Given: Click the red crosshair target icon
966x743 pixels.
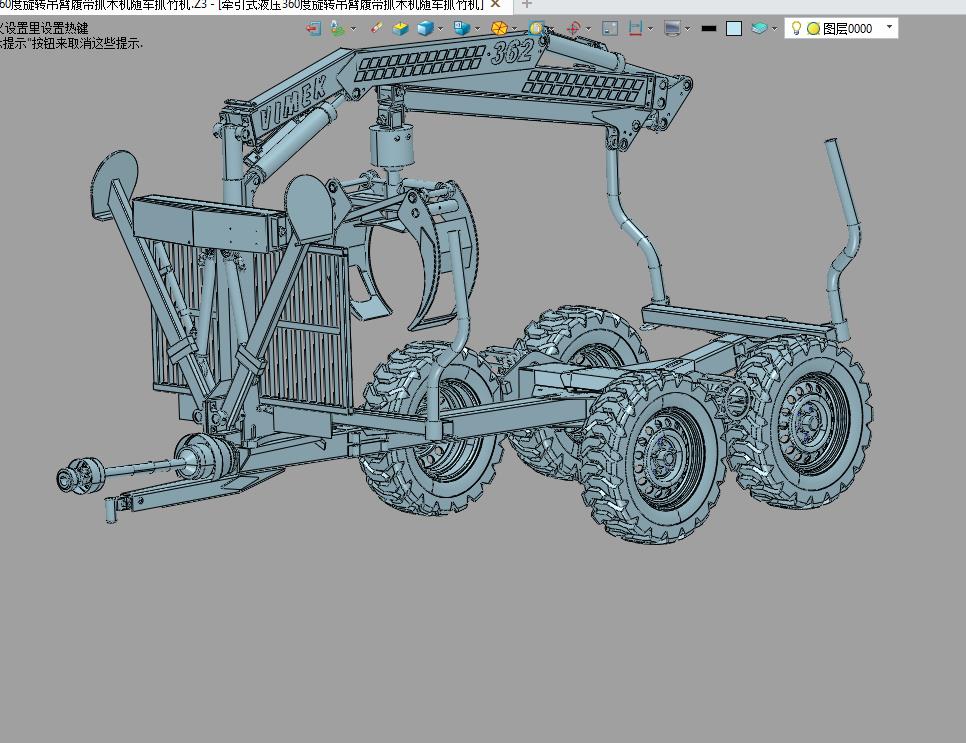Looking at the screenshot, I should coord(574,28).
